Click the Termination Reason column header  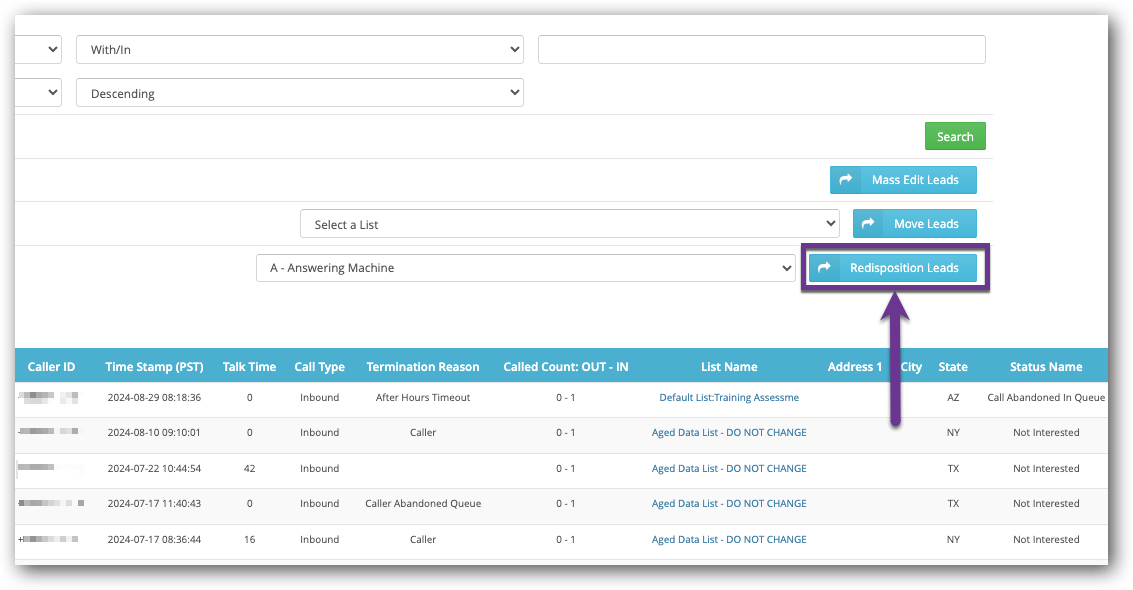[x=423, y=367]
